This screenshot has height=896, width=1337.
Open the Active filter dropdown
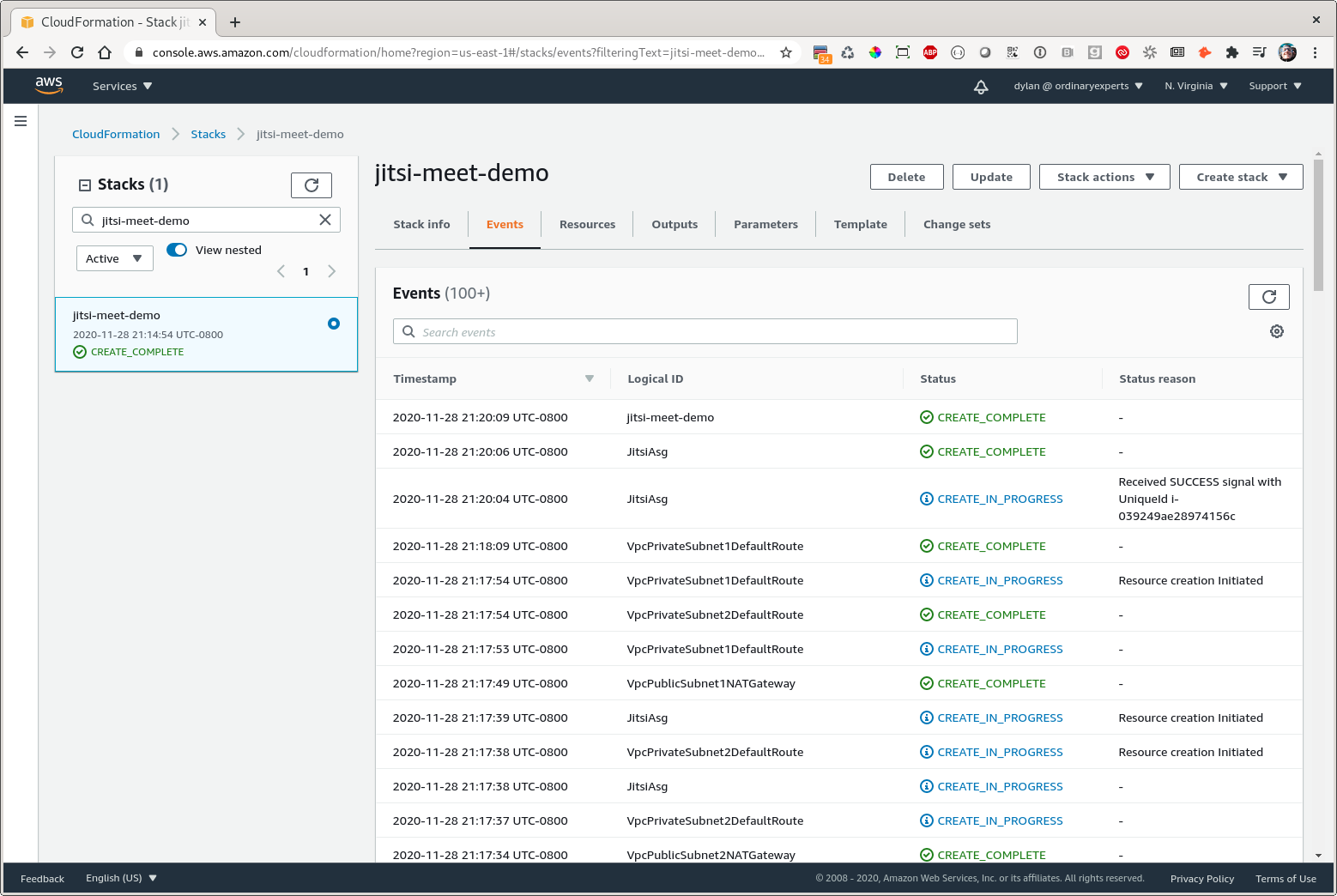tap(114, 258)
